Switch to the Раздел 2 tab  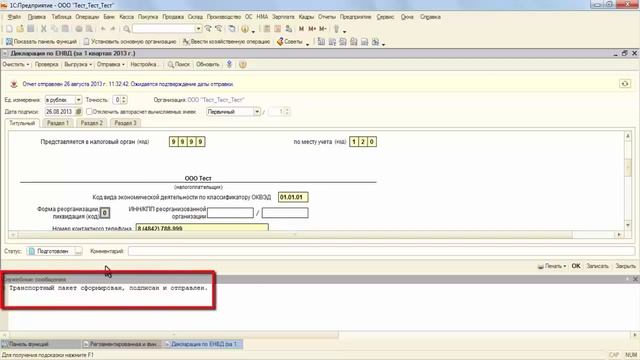click(91, 123)
